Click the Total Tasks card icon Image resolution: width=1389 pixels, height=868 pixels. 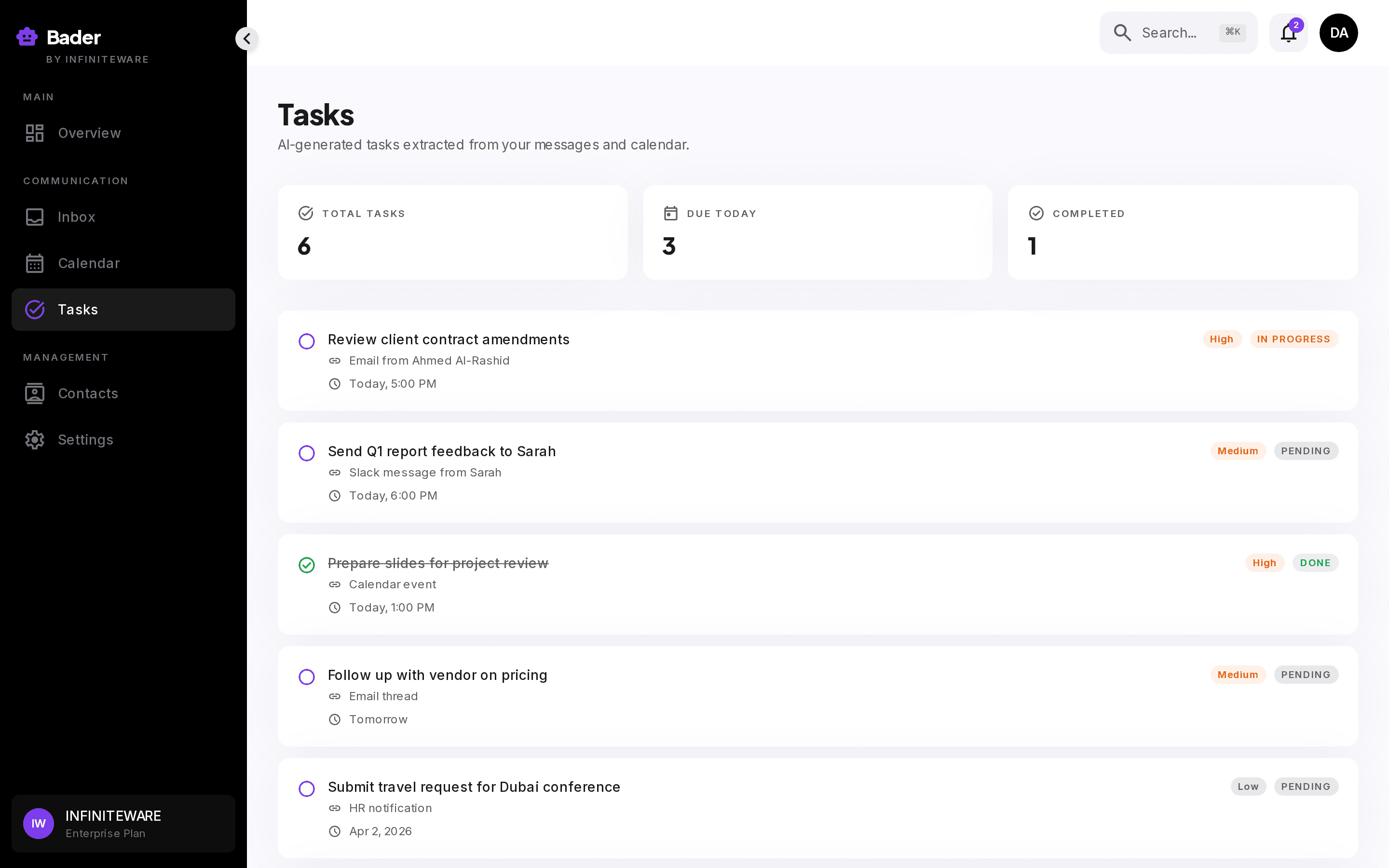(x=305, y=214)
